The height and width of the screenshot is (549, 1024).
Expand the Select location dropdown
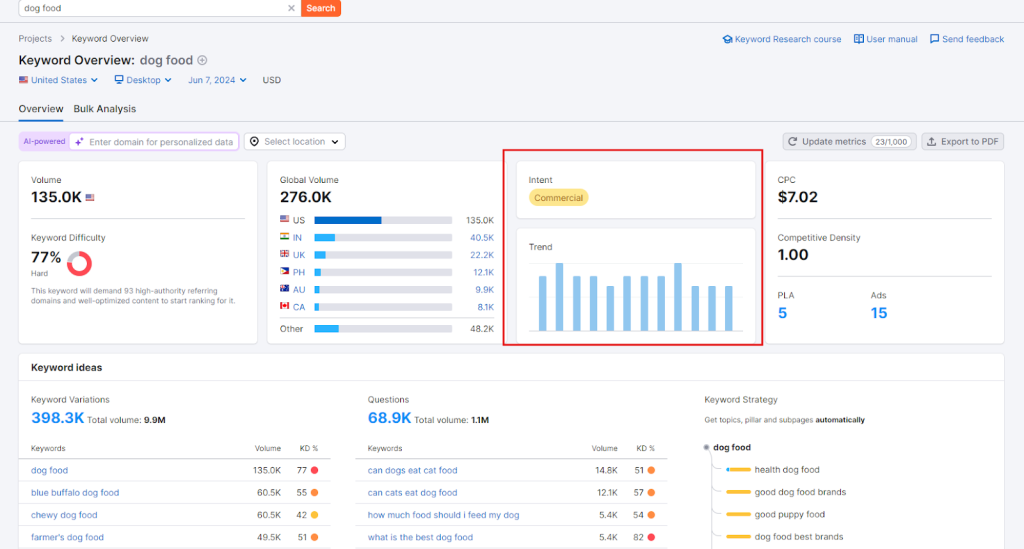click(295, 142)
